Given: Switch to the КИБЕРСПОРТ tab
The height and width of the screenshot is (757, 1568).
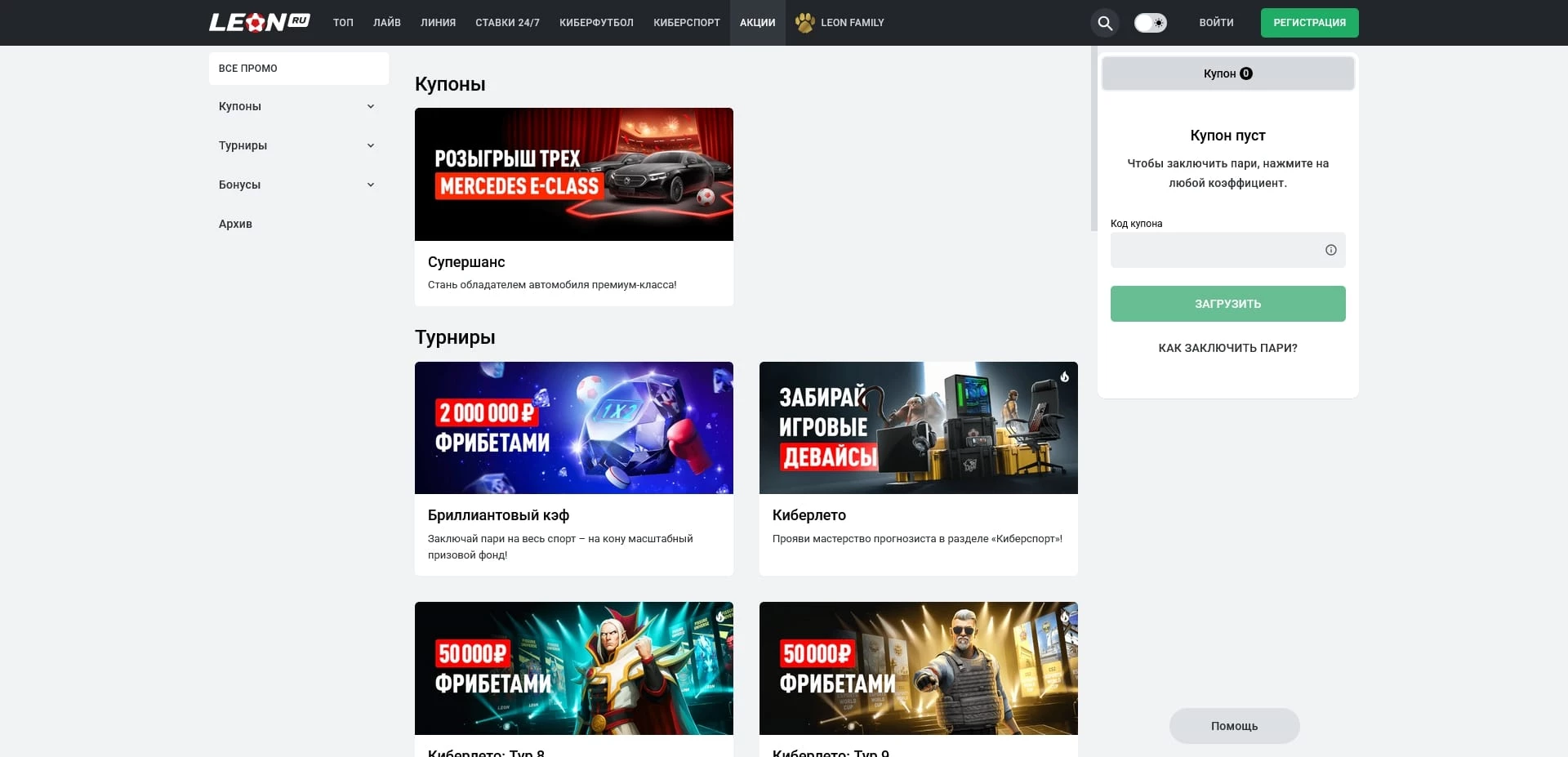Looking at the screenshot, I should click(x=686, y=23).
